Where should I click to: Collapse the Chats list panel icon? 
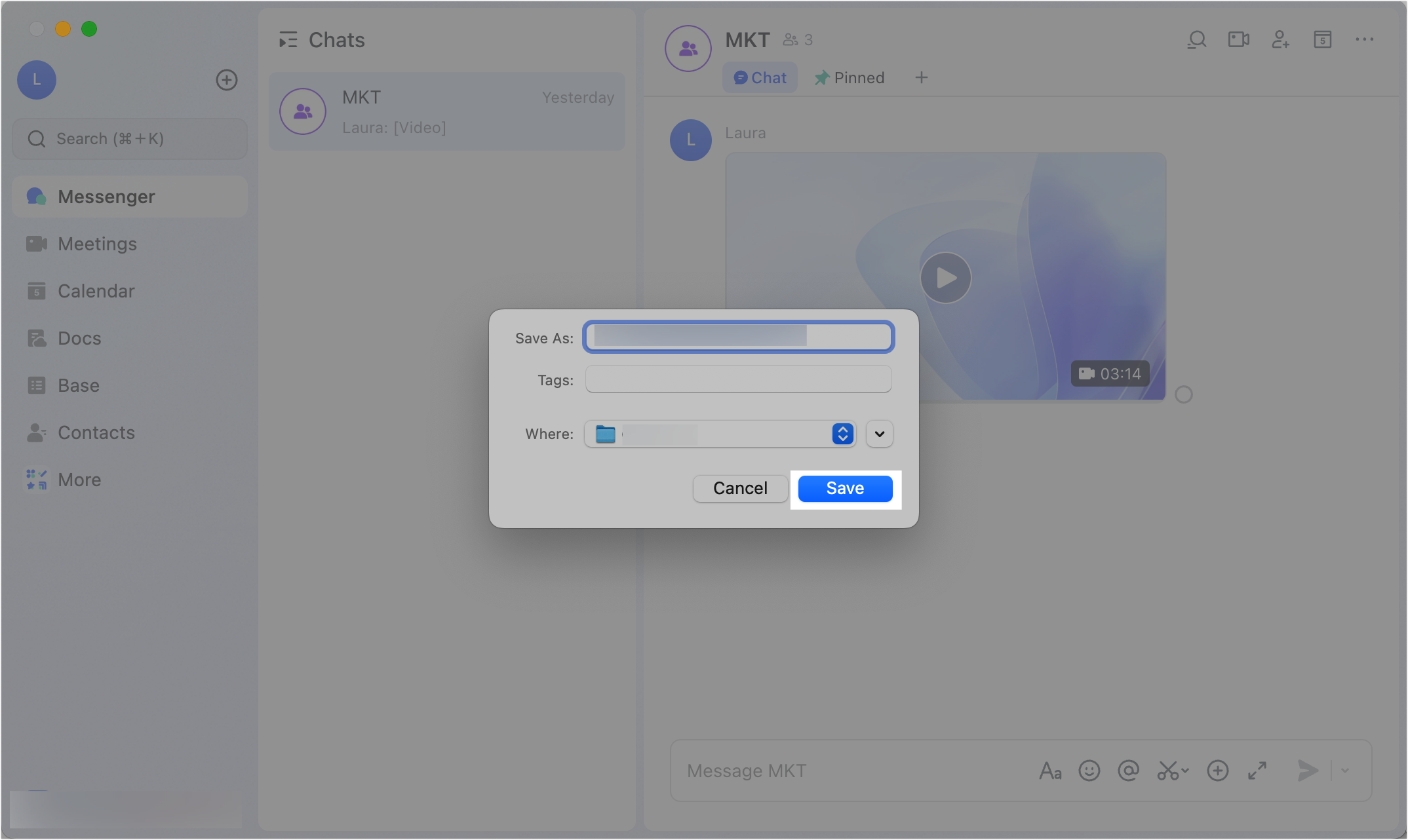[x=288, y=40]
